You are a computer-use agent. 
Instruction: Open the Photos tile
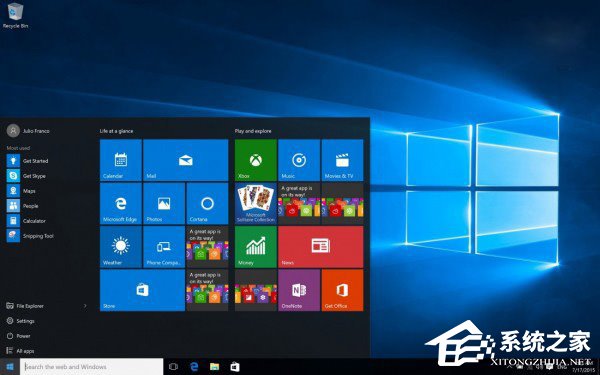pos(164,203)
